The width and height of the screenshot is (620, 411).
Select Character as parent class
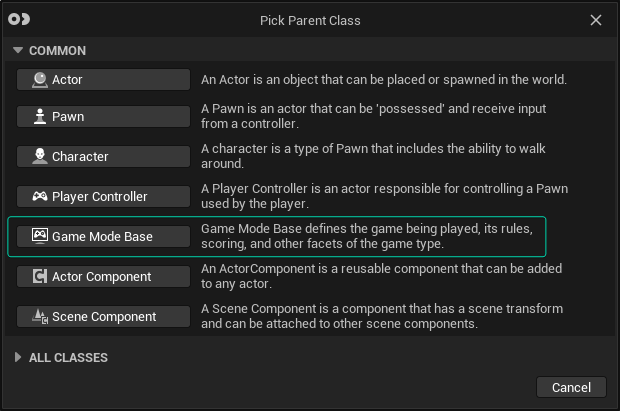pos(103,156)
